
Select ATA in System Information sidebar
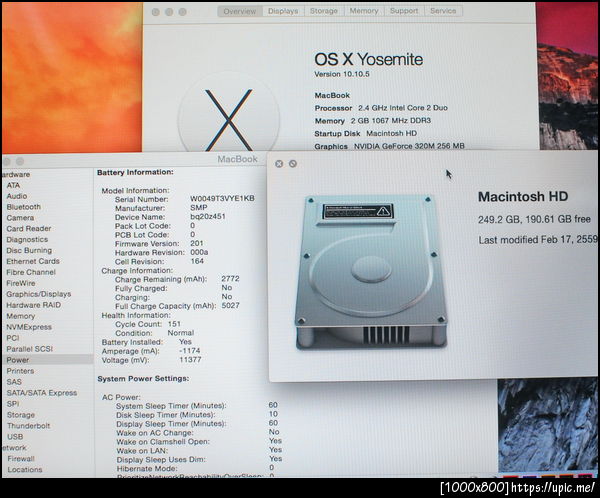click(13, 185)
